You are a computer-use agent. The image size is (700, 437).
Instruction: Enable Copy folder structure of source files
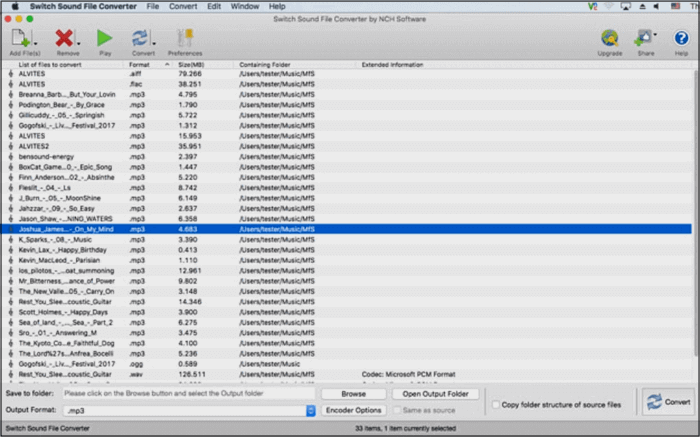496,404
